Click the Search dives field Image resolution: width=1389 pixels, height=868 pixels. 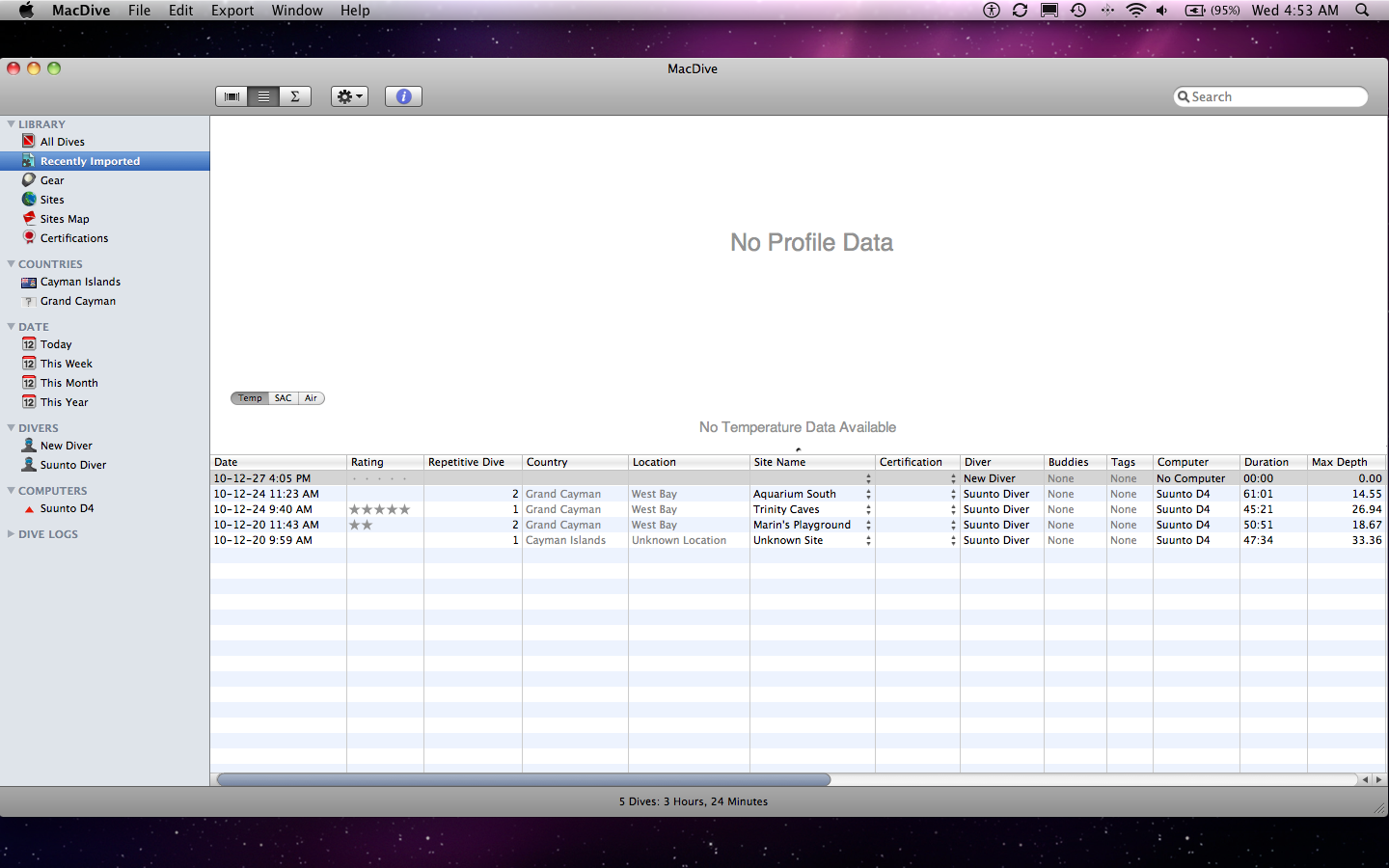pyautogui.click(x=1275, y=96)
